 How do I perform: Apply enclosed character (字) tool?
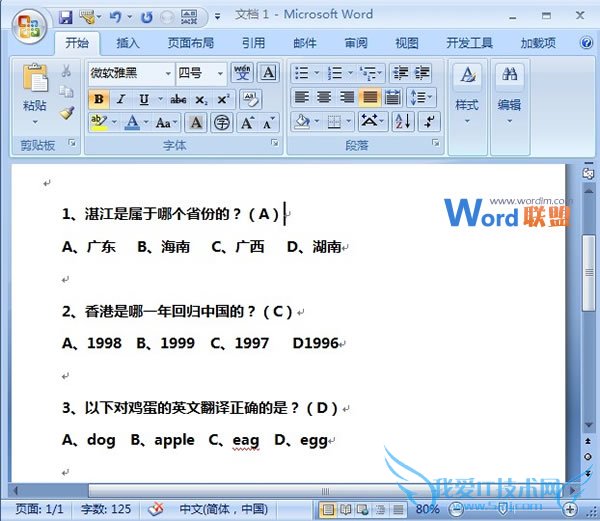(222, 123)
